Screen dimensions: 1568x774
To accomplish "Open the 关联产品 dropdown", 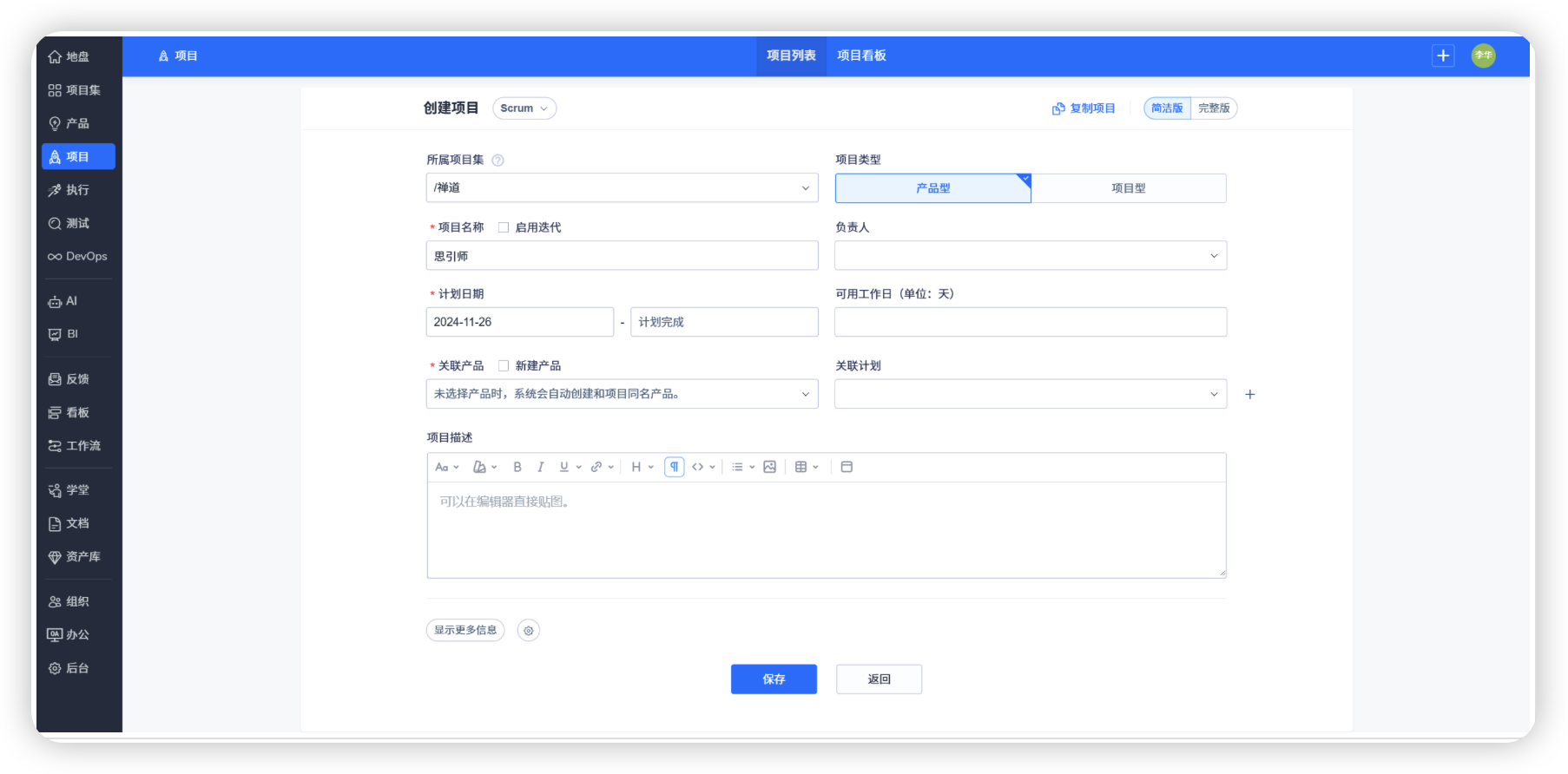I will pos(623,394).
